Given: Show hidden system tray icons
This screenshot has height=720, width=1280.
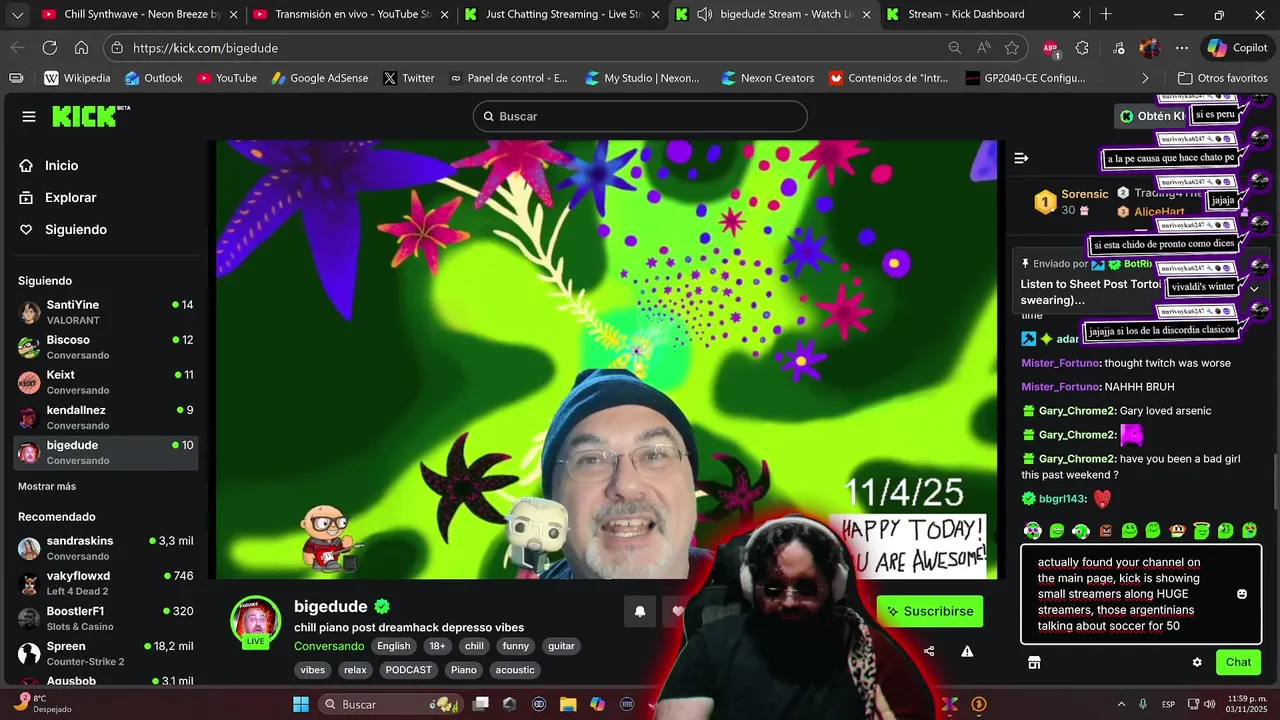Looking at the screenshot, I should click(1121, 704).
